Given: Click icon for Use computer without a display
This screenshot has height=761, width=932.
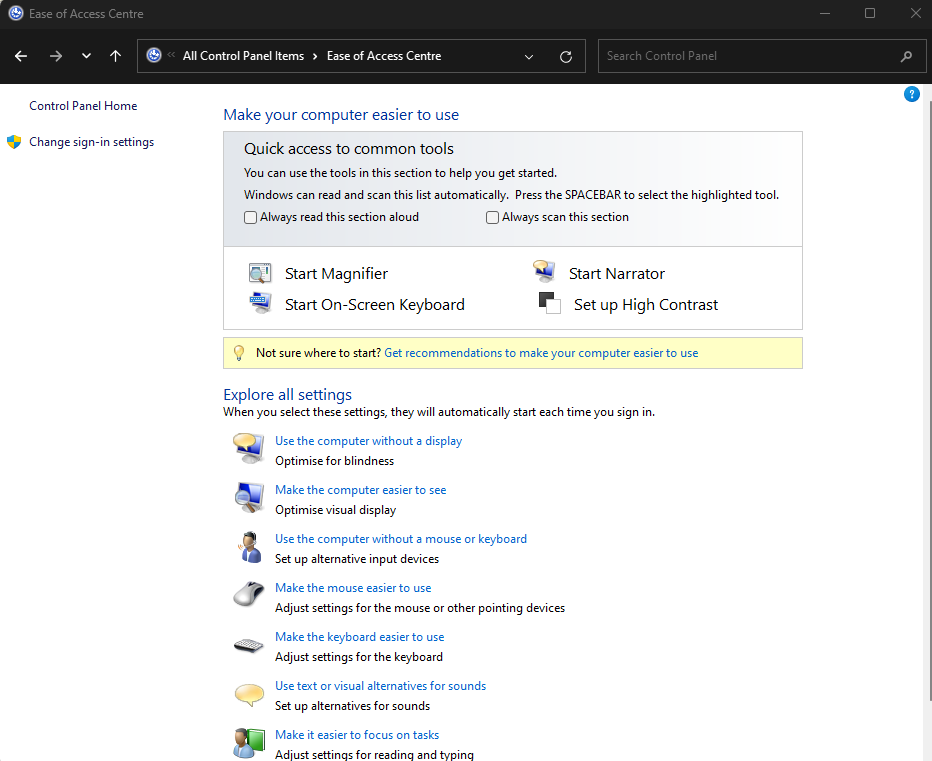Looking at the screenshot, I should coord(248,448).
